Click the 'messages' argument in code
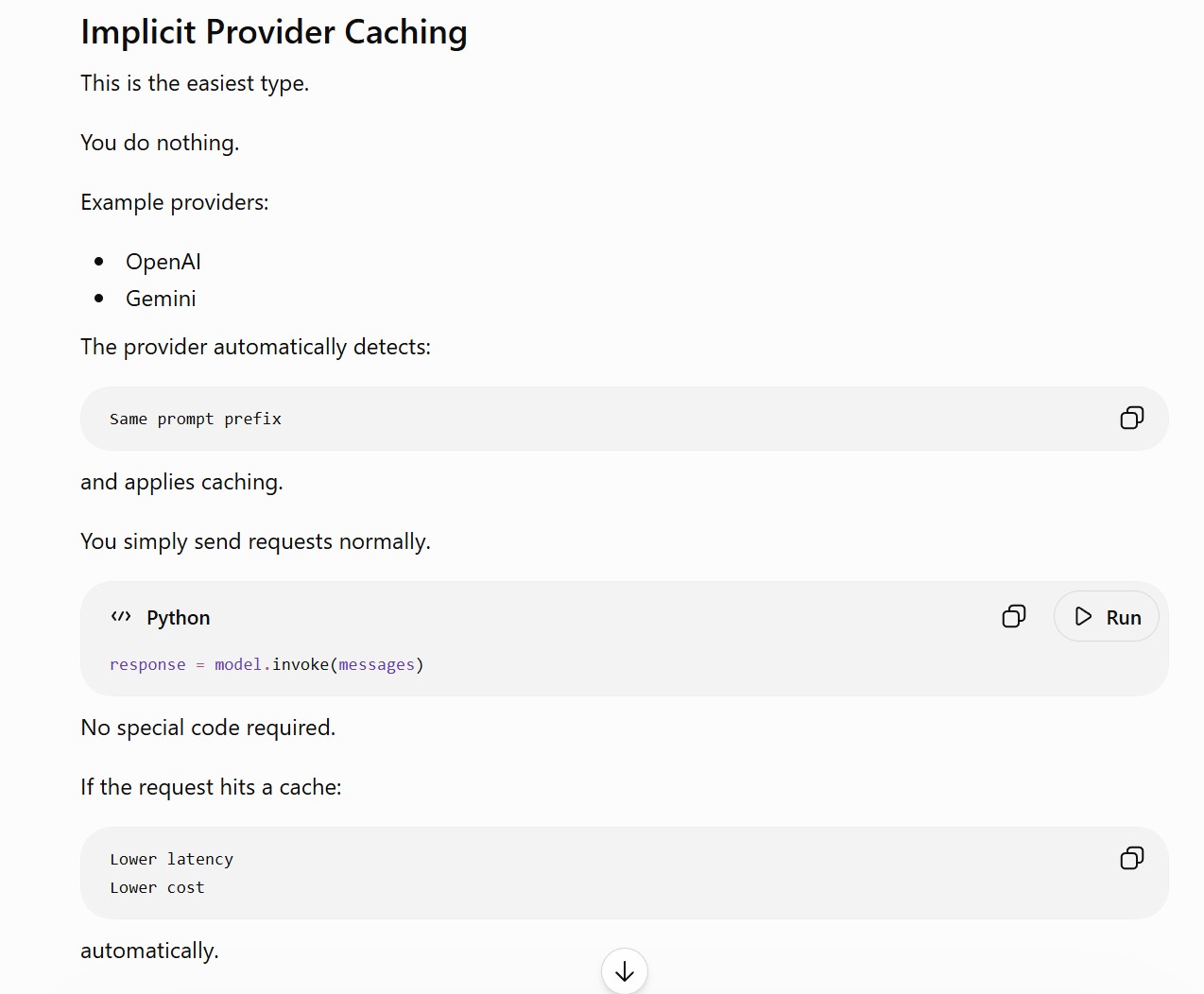This screenshot has height=994, width=1204. click(x=376, y=664)
